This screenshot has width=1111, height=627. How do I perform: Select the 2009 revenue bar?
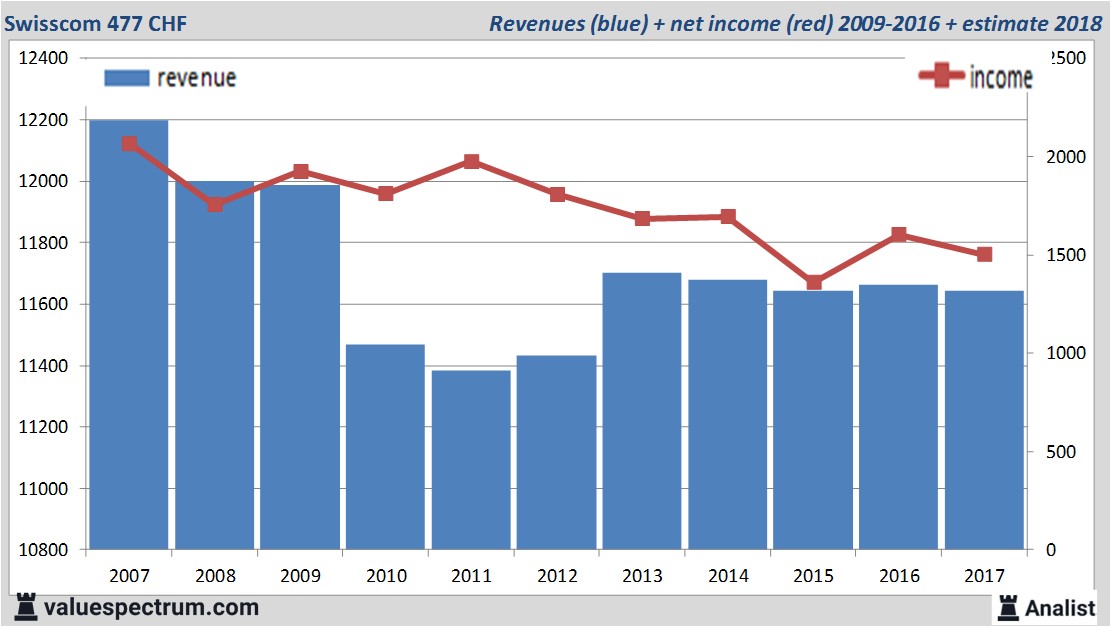click(x=300, y=367)
